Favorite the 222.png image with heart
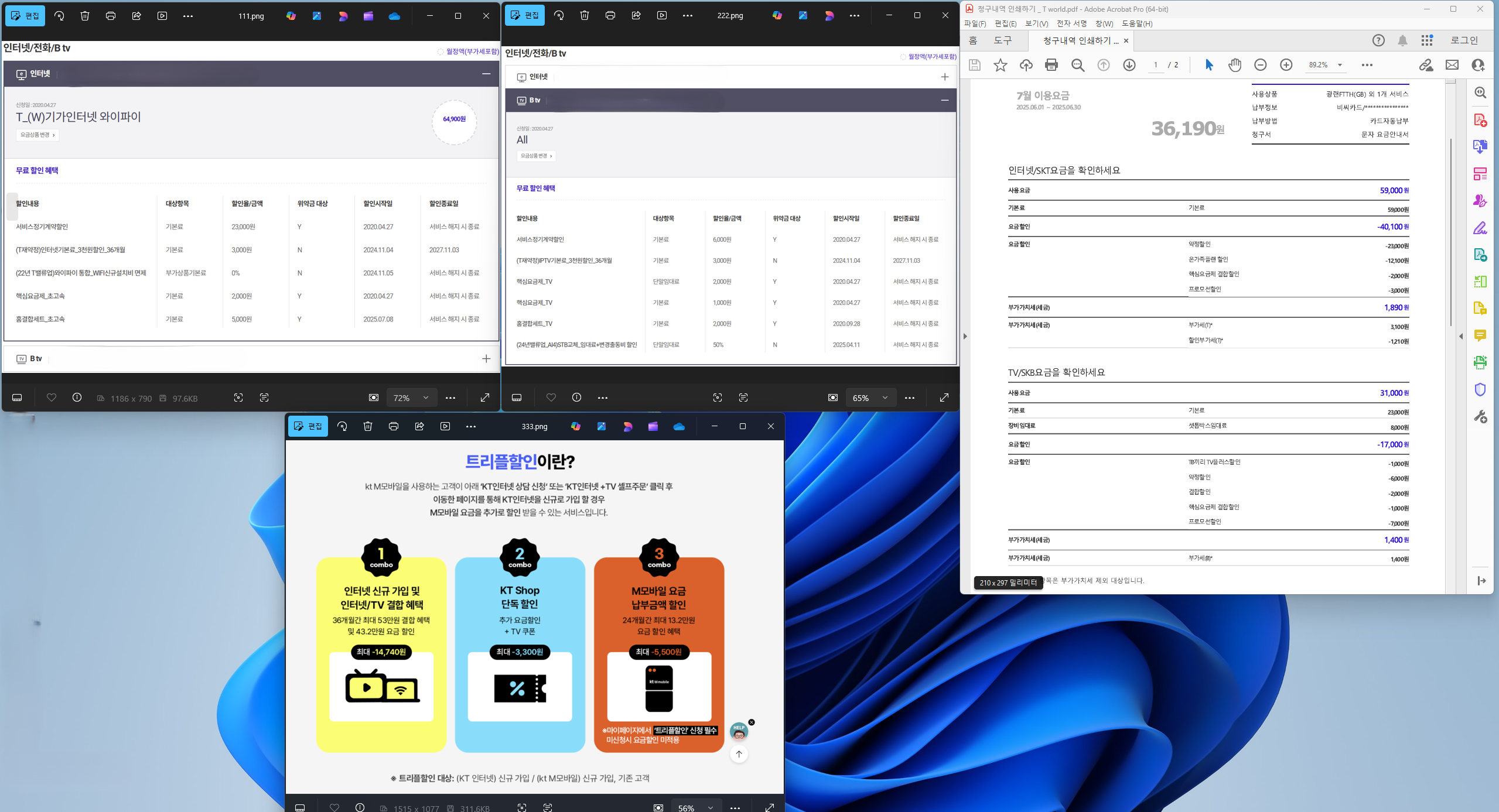The height and width of the screenshot is (812, 1499). pos(551,398)
